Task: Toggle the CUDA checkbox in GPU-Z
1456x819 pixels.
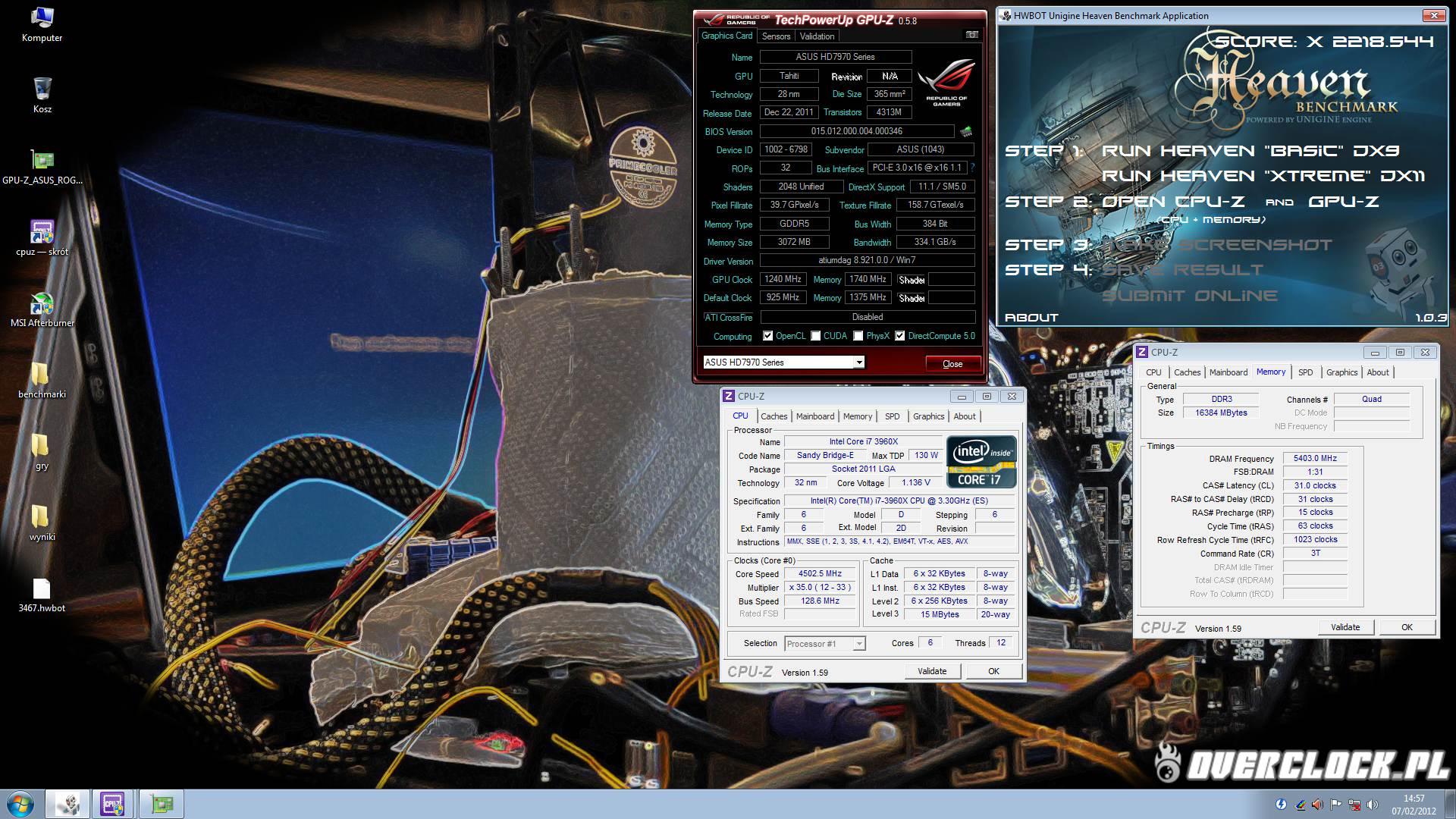Action: click(x=816, y=336)
